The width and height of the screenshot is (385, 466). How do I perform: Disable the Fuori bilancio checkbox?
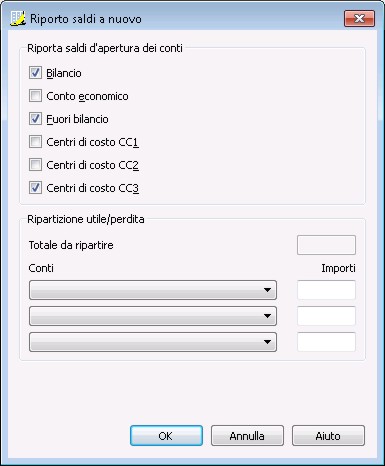pos(35,119)
